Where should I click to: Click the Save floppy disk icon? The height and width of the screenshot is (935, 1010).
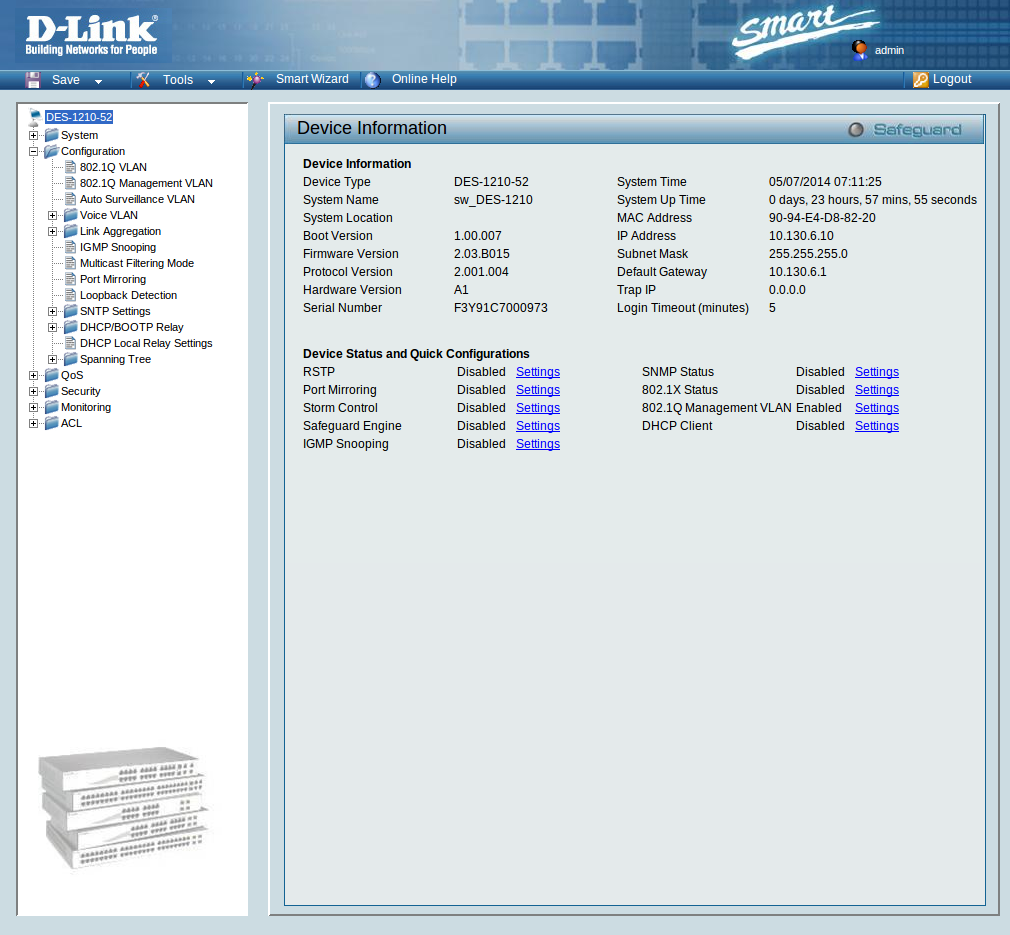32,80
